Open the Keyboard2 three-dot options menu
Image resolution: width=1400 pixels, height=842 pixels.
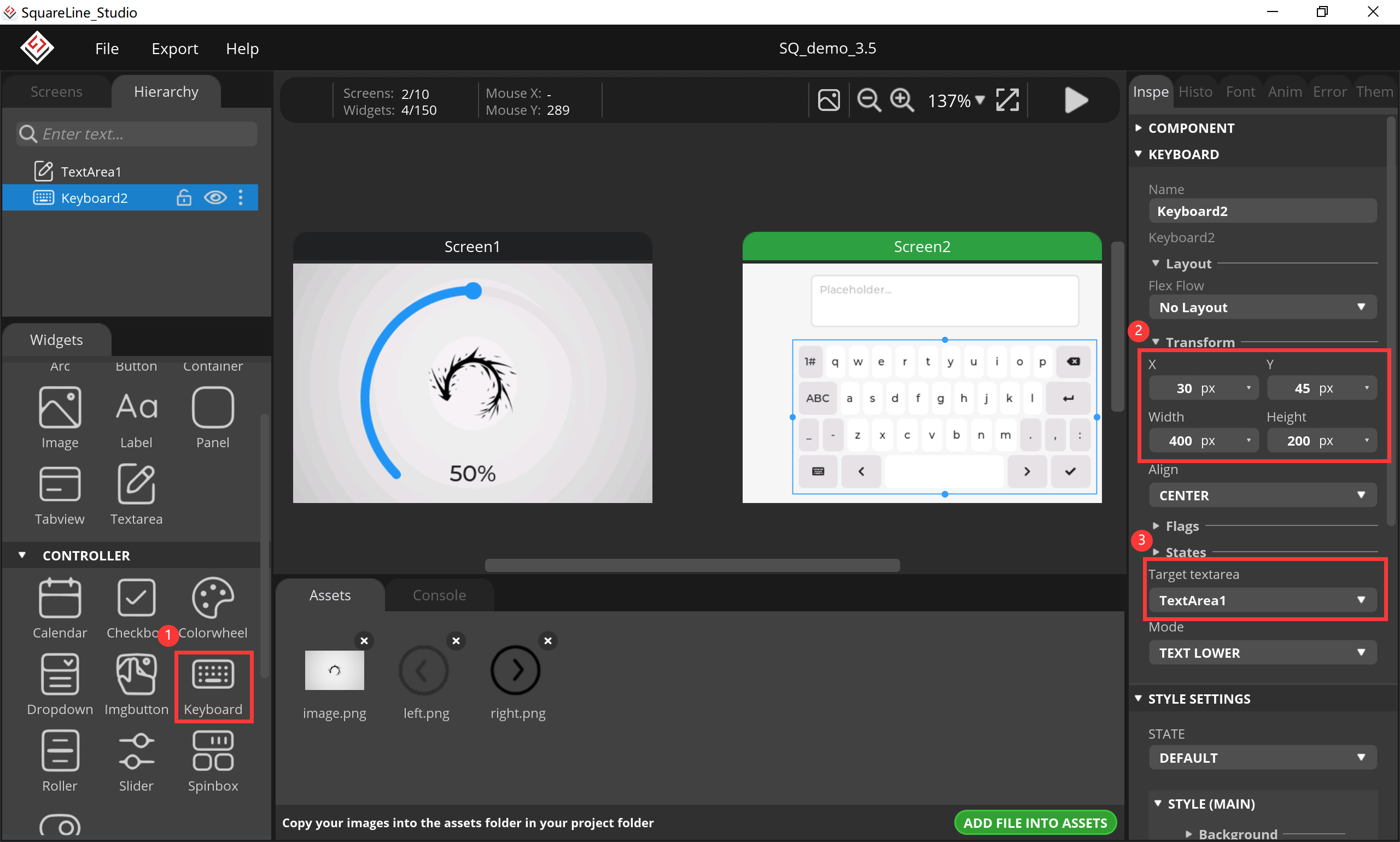coord(241,197)
